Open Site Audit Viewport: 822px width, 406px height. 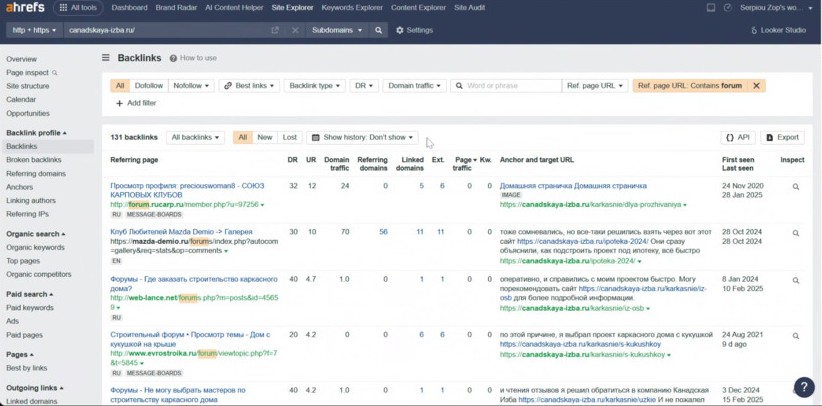pos(470,8)
